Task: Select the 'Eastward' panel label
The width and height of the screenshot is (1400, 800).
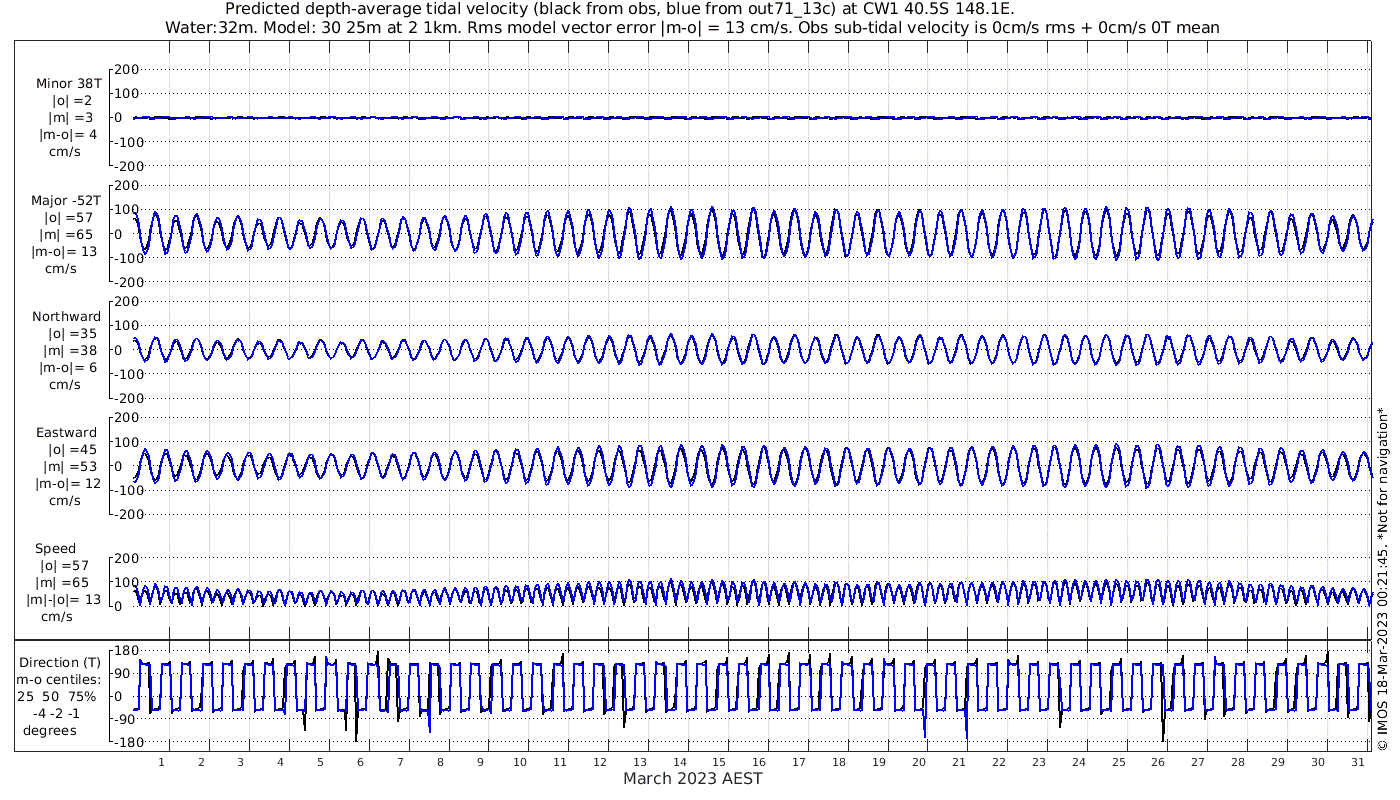Action: [x=66, y=433]
